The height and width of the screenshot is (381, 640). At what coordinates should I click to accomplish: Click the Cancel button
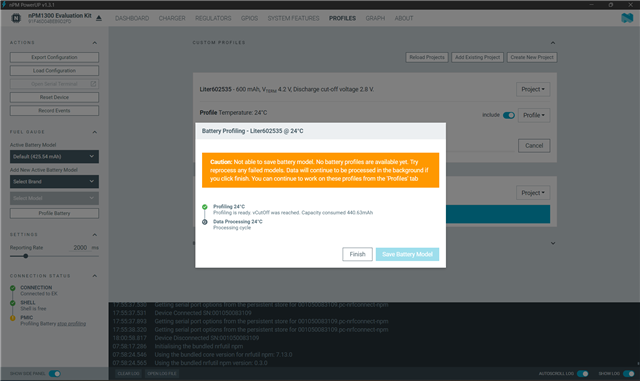click(534, 146)
